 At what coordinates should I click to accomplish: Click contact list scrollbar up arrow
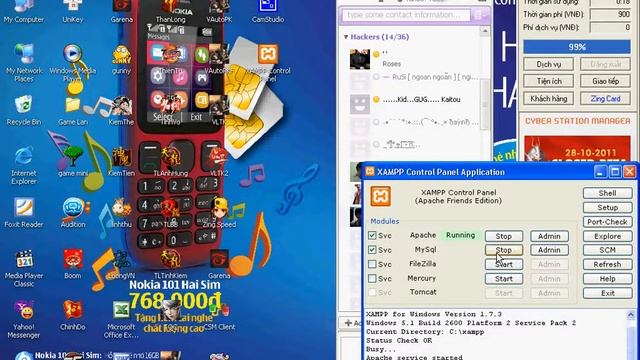pyautogui.click(x=485, y=31)
